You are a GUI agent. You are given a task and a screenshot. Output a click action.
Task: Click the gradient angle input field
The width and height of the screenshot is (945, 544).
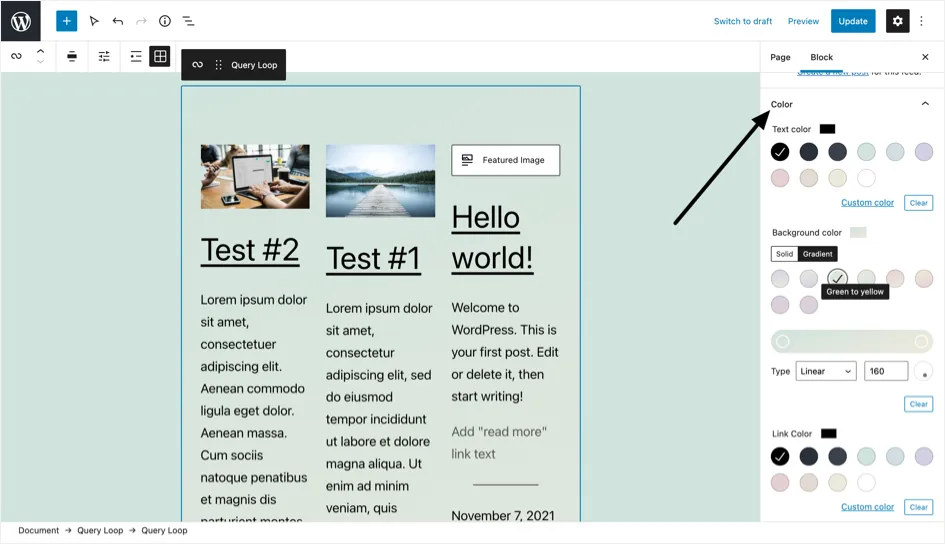point(885,371)
